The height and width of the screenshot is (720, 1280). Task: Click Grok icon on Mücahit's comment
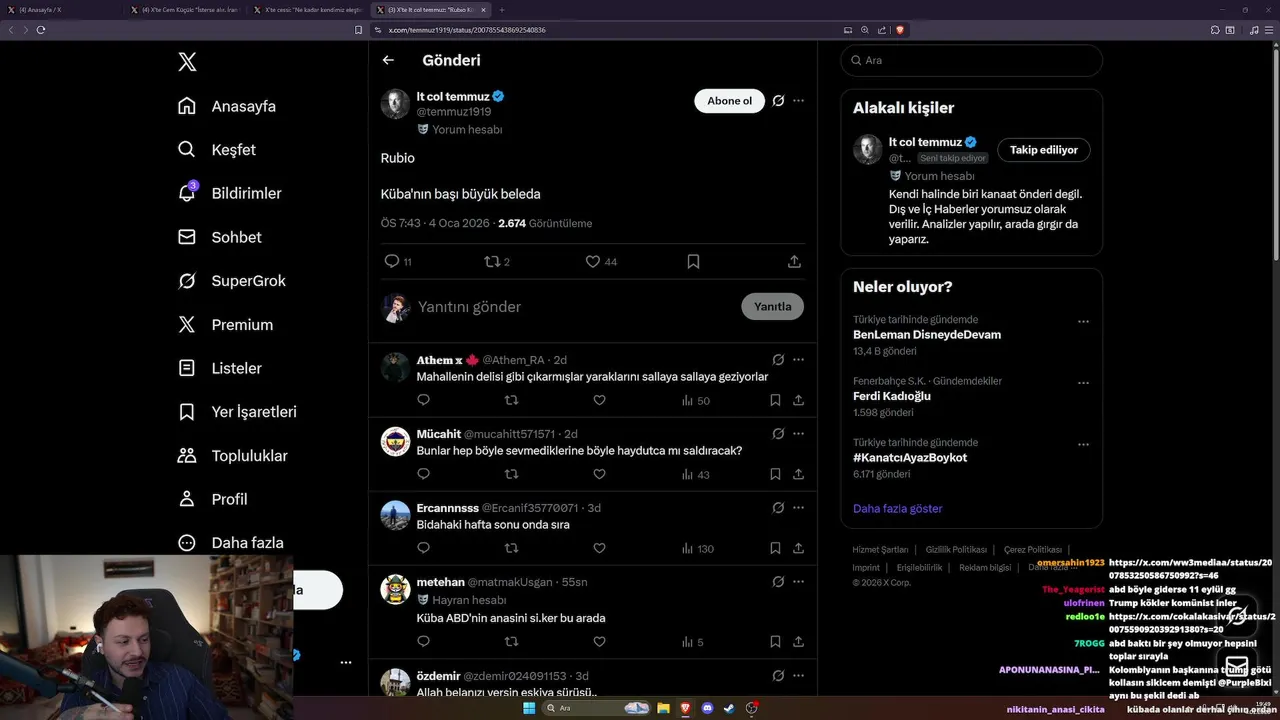(778, 434)
